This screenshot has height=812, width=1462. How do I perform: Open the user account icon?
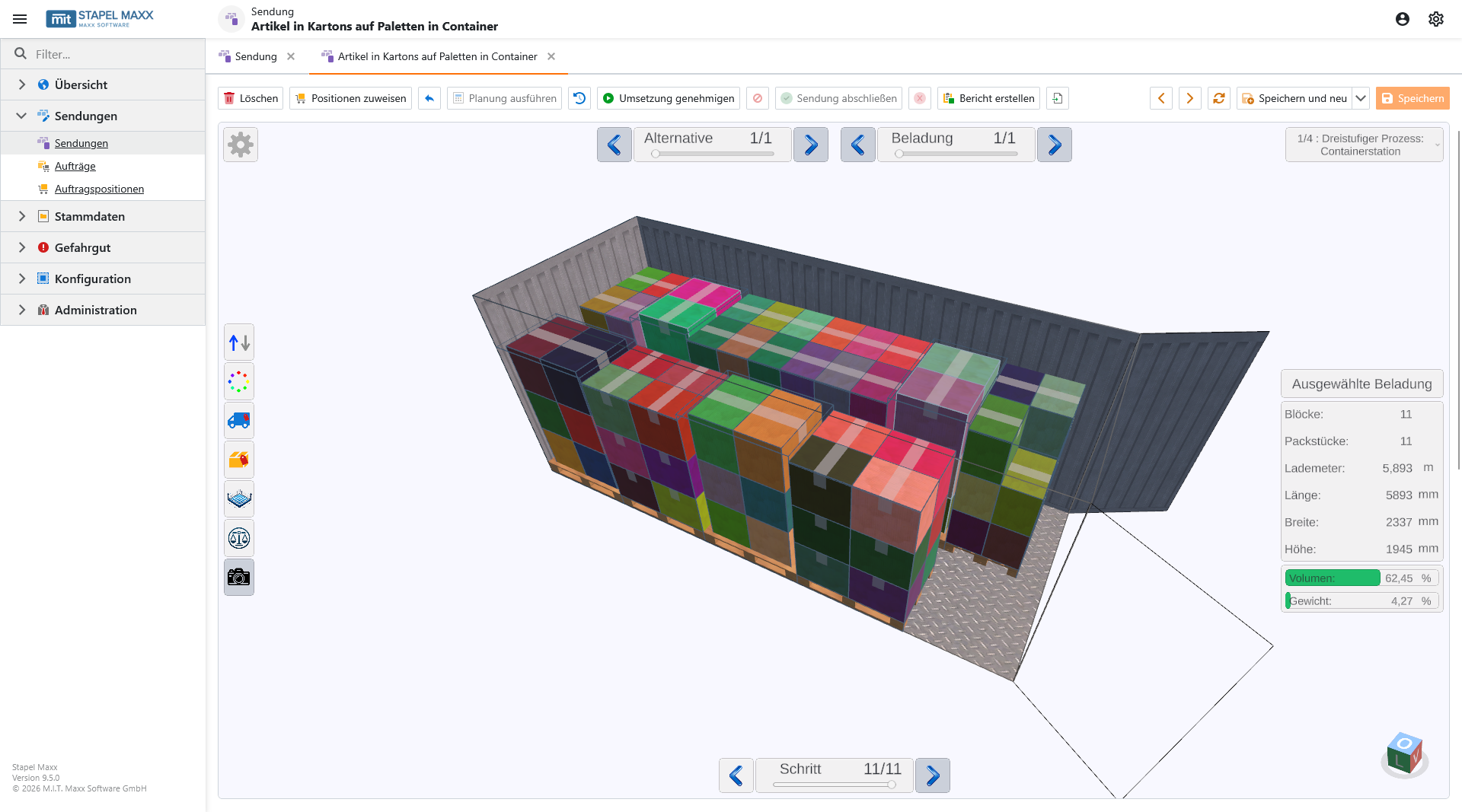point(1403,19)
